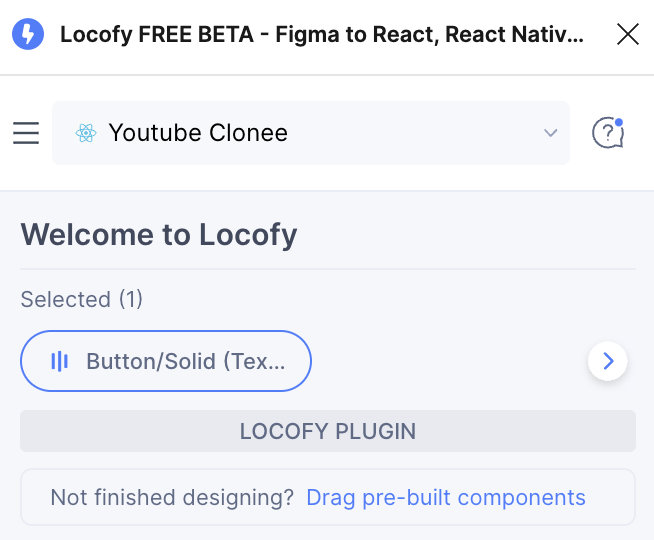Click the Locofy lightning bolt logo
Screen dimensions: 654x540
pyautogui.click(x=28, y=34)
